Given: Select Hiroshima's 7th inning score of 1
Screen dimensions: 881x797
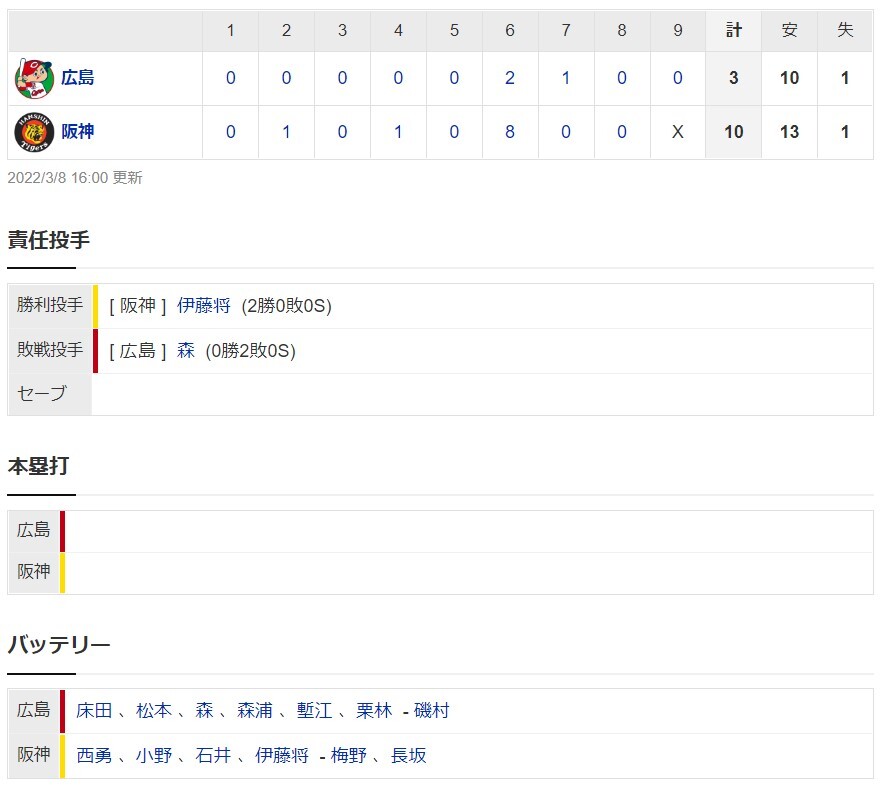Looking at the screenshot, I should coord(566,78).
